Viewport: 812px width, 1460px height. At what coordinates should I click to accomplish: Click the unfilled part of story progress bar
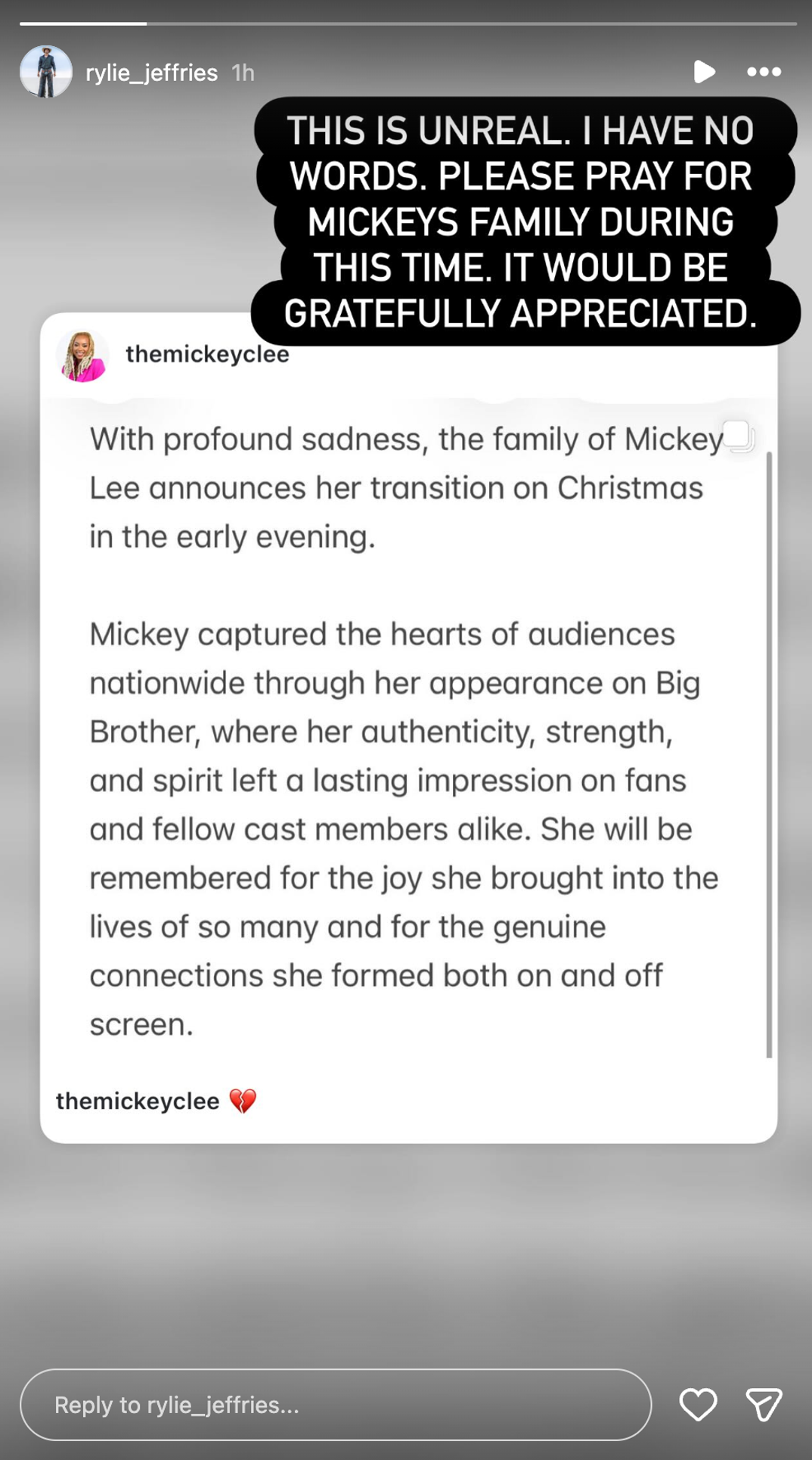coord(469,23)
